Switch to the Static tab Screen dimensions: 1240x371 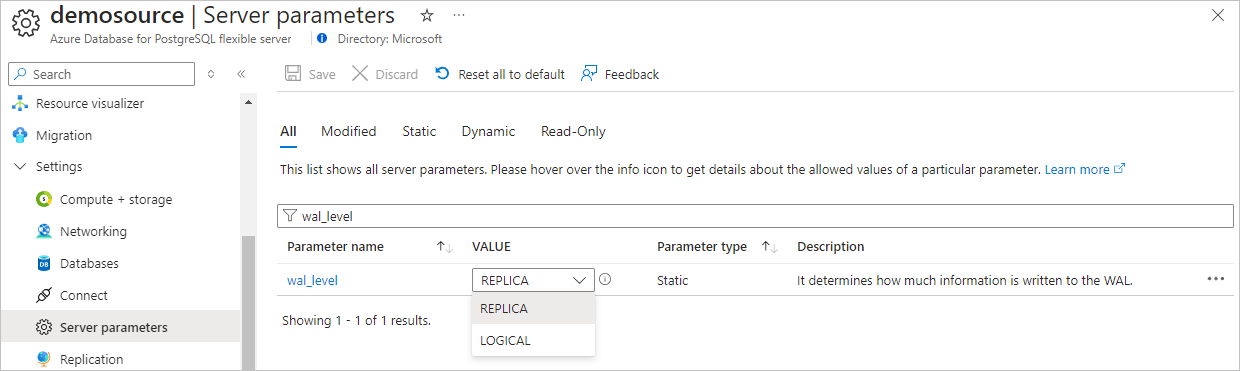pos(419,131)
